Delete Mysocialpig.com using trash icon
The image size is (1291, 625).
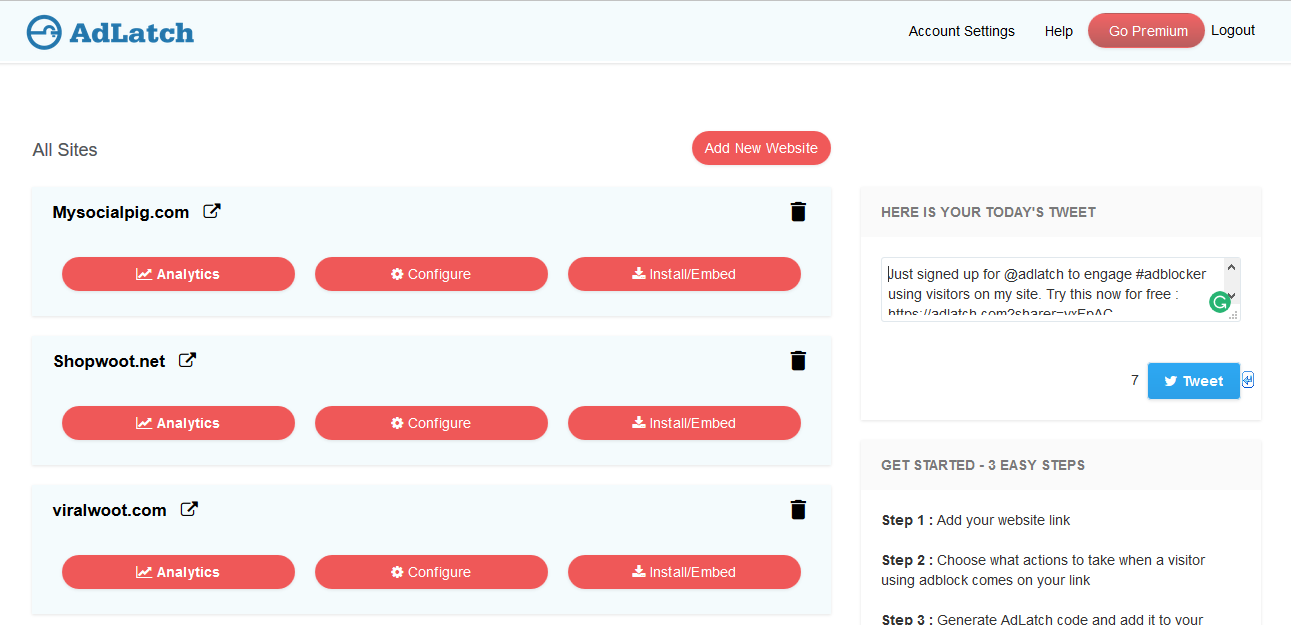(x=798, y=211)
